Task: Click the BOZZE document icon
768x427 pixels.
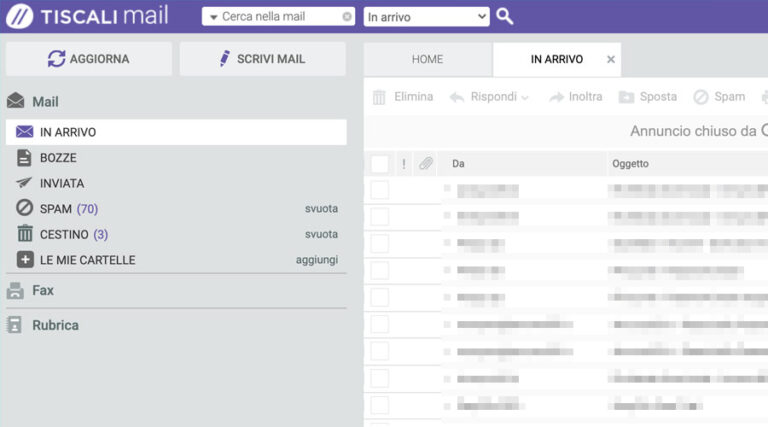Action: click(24, 158)
